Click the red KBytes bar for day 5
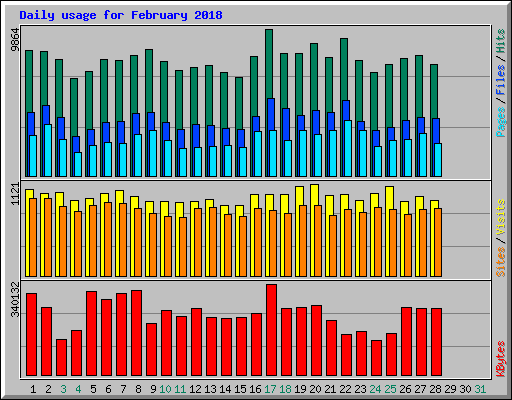The image size is (512, 400). pyautogui.click(x=91, y=333)
